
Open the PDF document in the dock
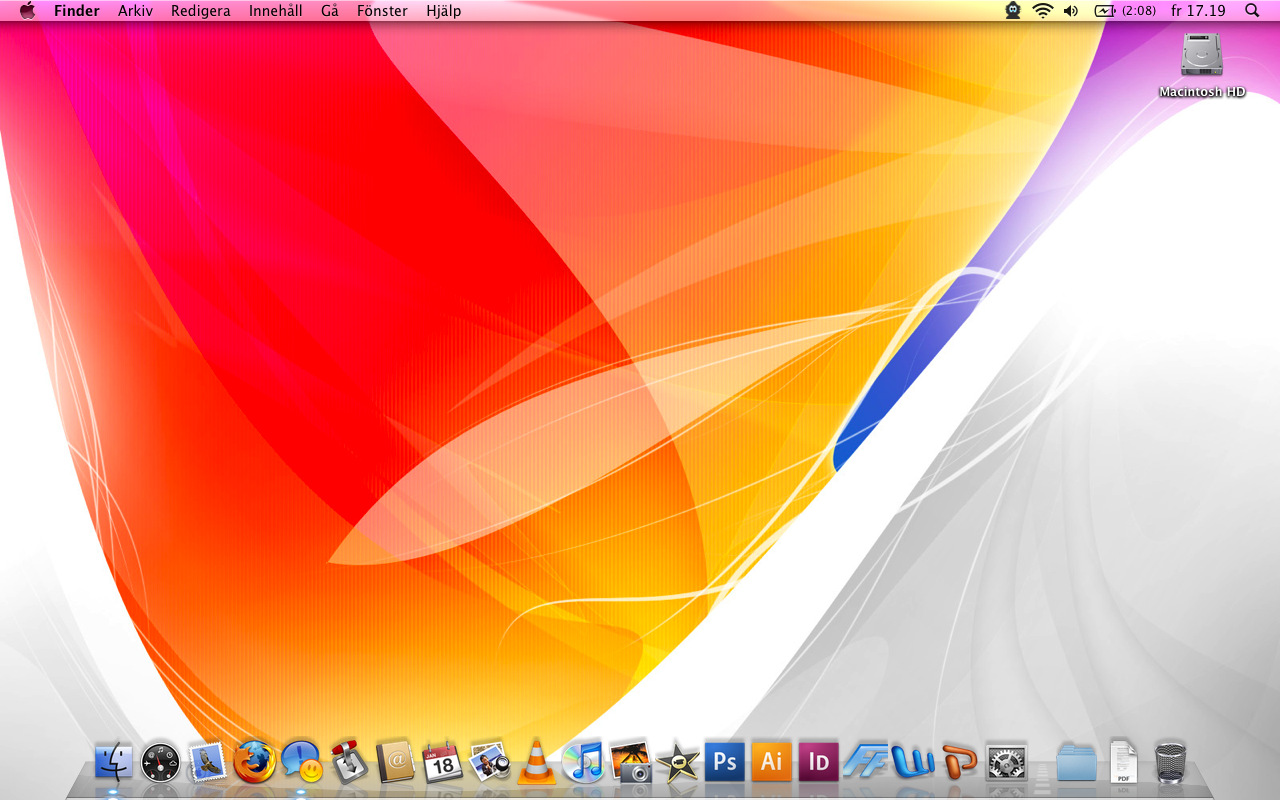1124,762
